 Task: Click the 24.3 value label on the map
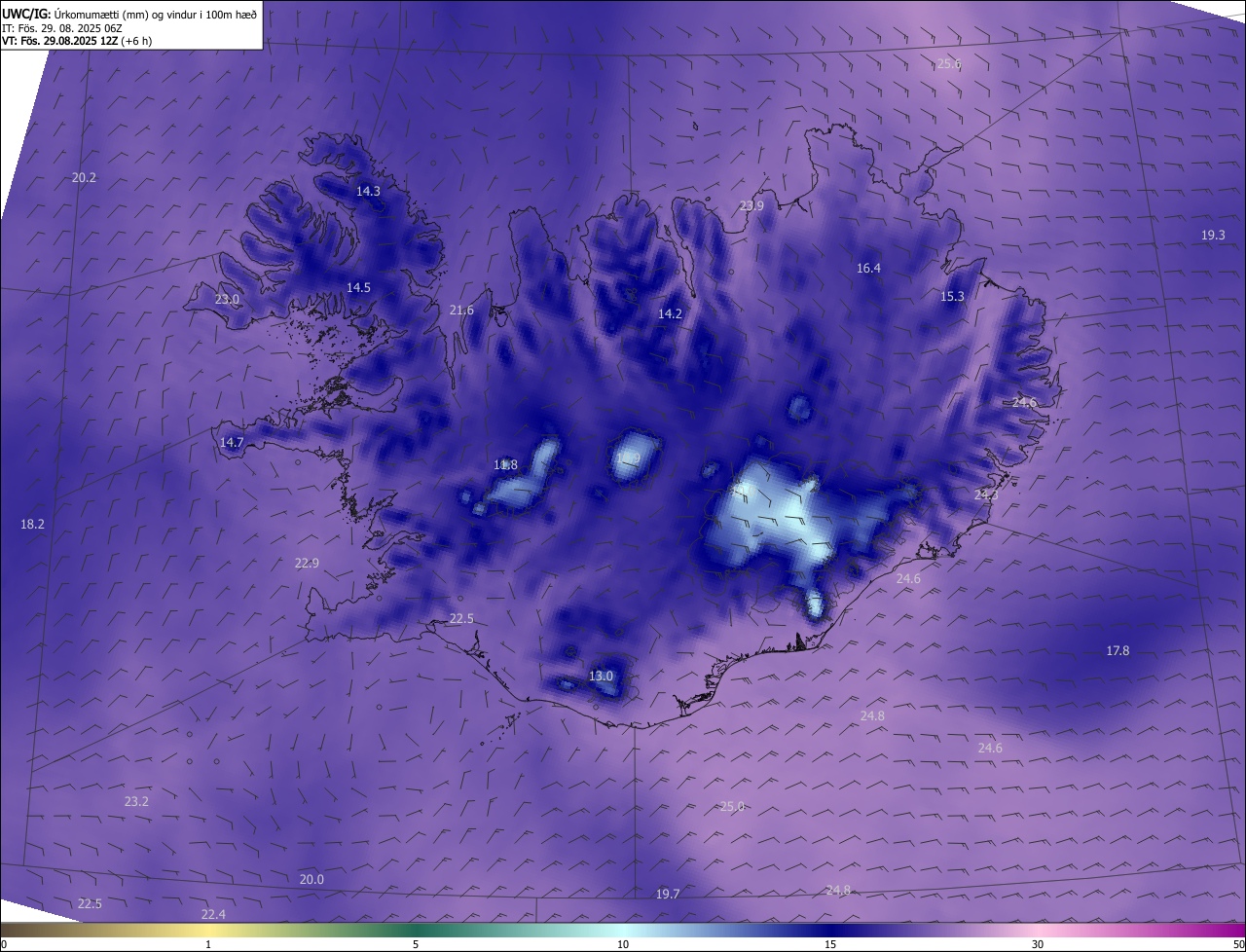click(986, 495)
